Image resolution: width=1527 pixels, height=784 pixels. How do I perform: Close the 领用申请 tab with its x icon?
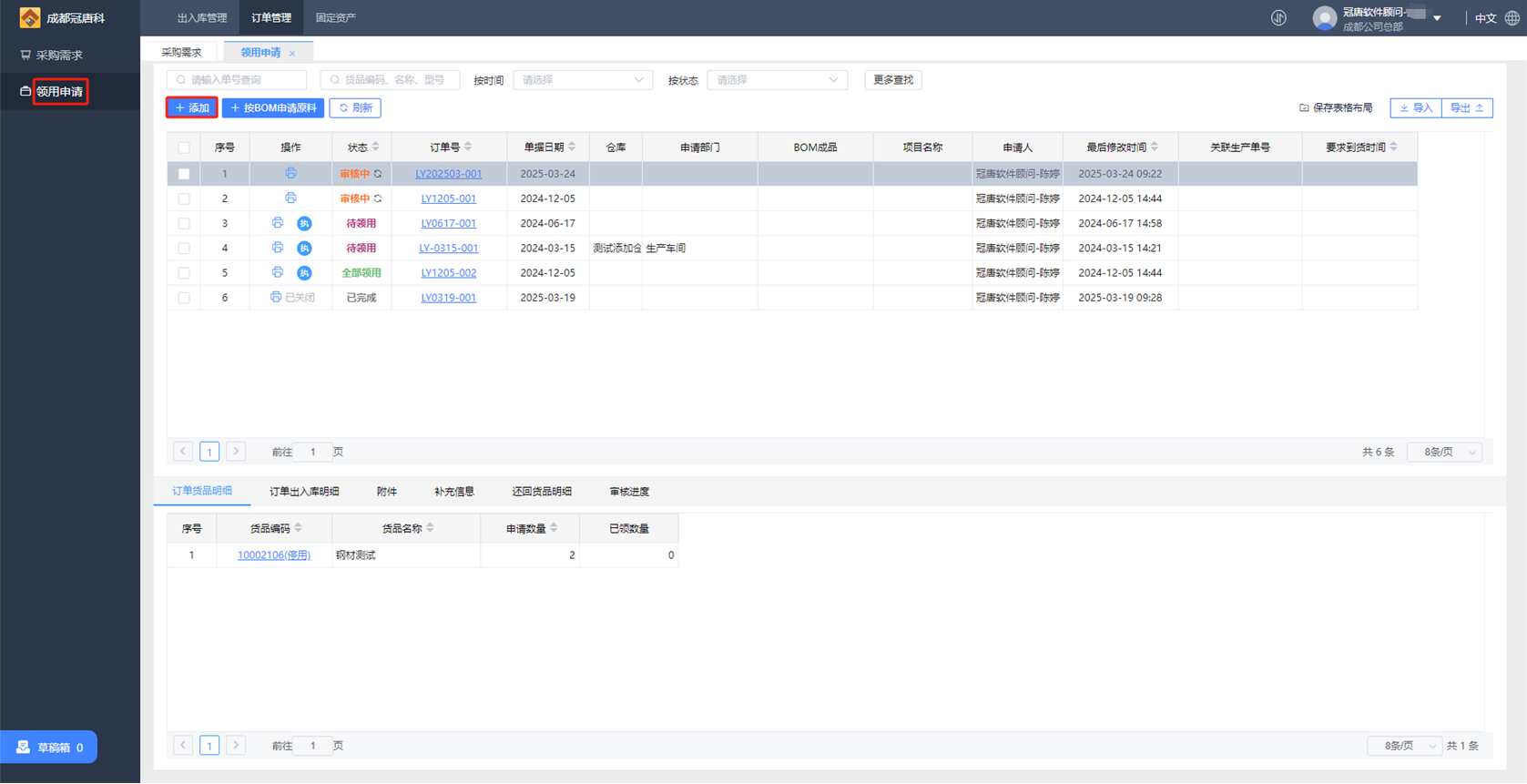tap(292, 54)
